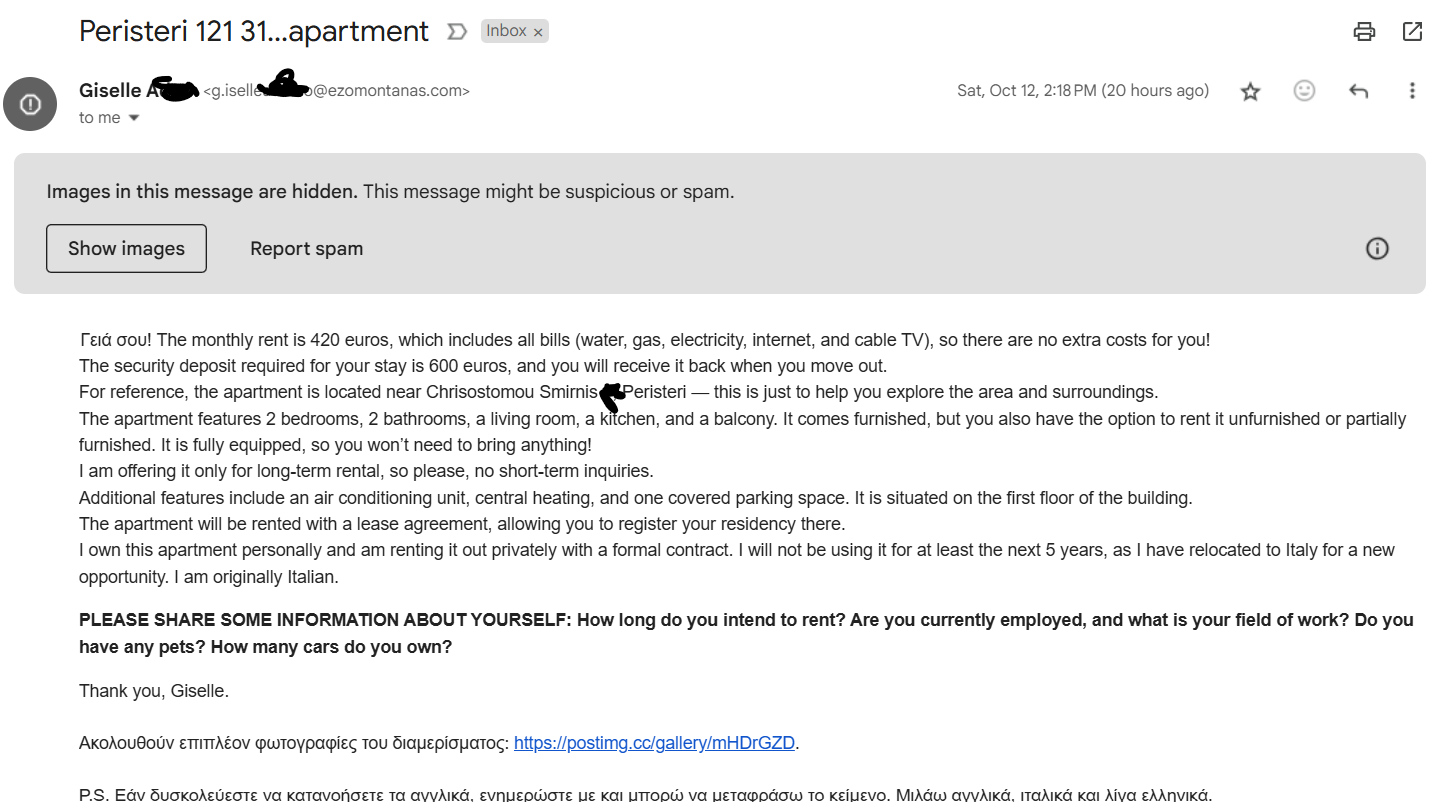Open the postimg.cc gallery link

click(654, 743)
